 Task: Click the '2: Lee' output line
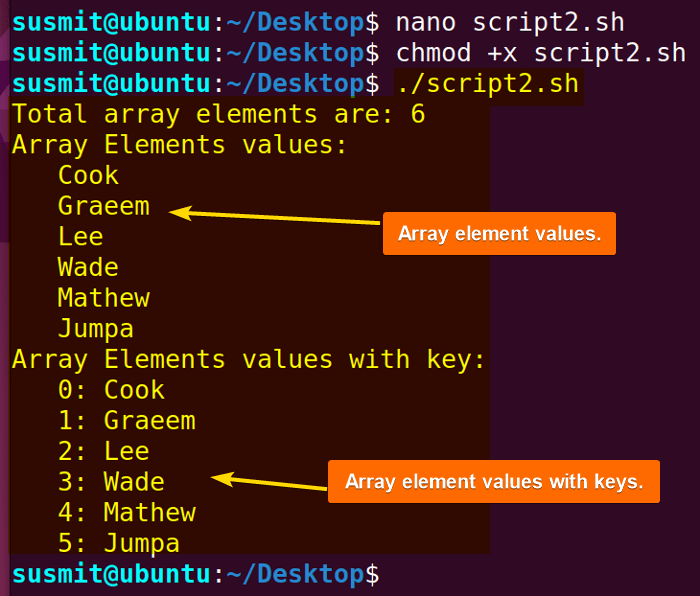pyautogui.click(x=104, y=451)
